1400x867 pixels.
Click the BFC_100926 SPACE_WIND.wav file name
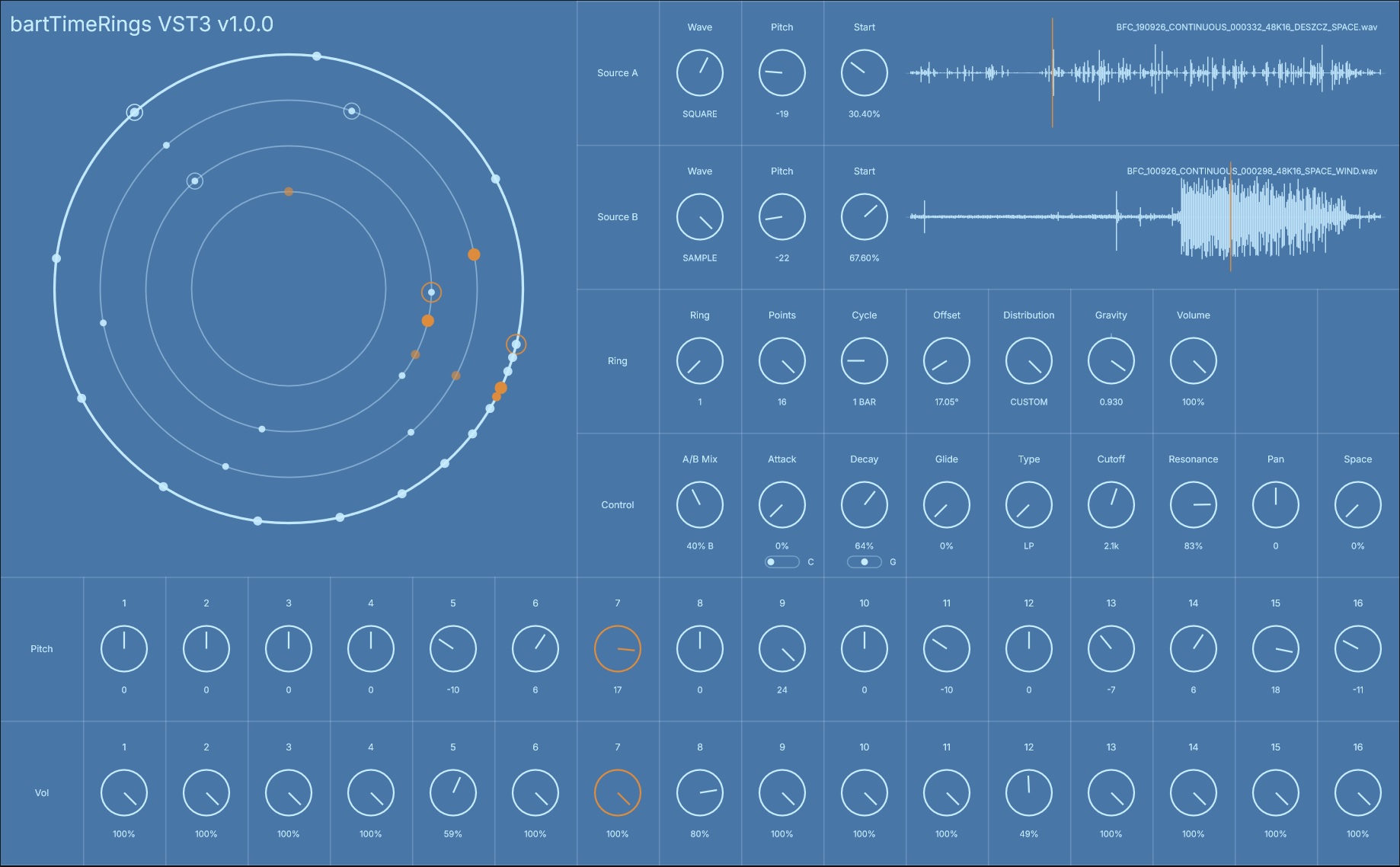[1251, 171]
